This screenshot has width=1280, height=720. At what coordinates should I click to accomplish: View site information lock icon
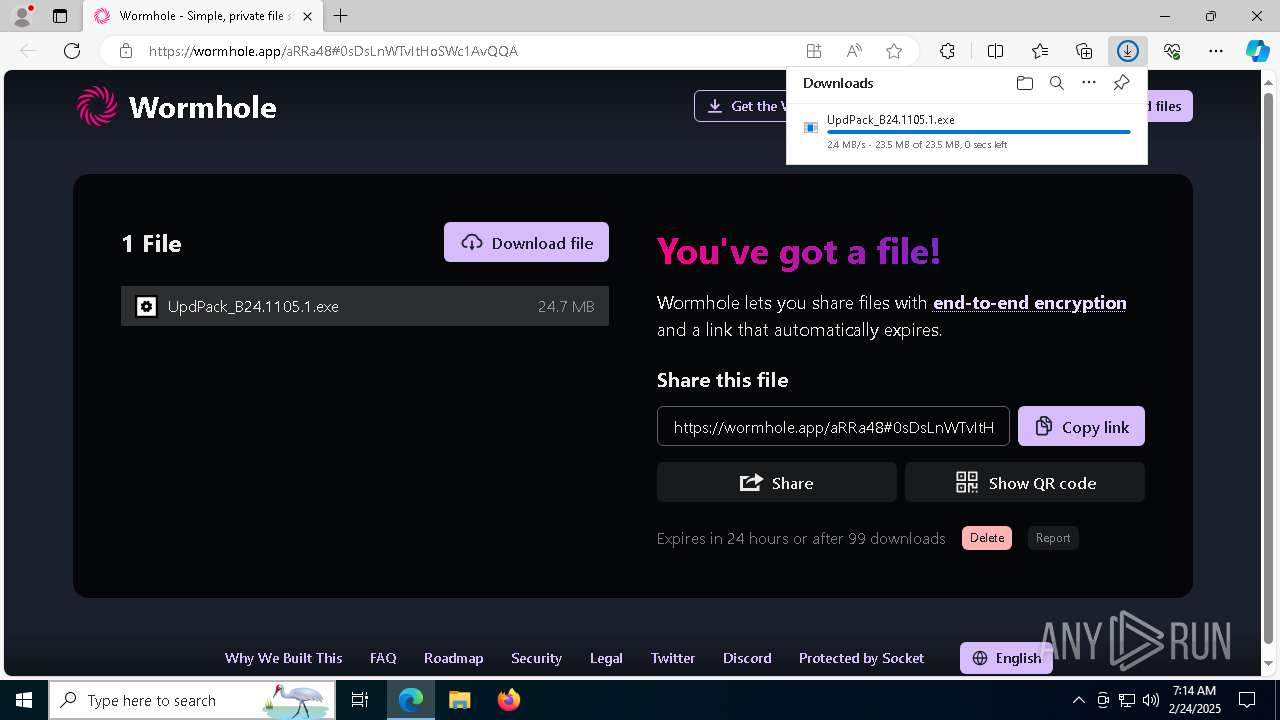[x=126, y=51]
